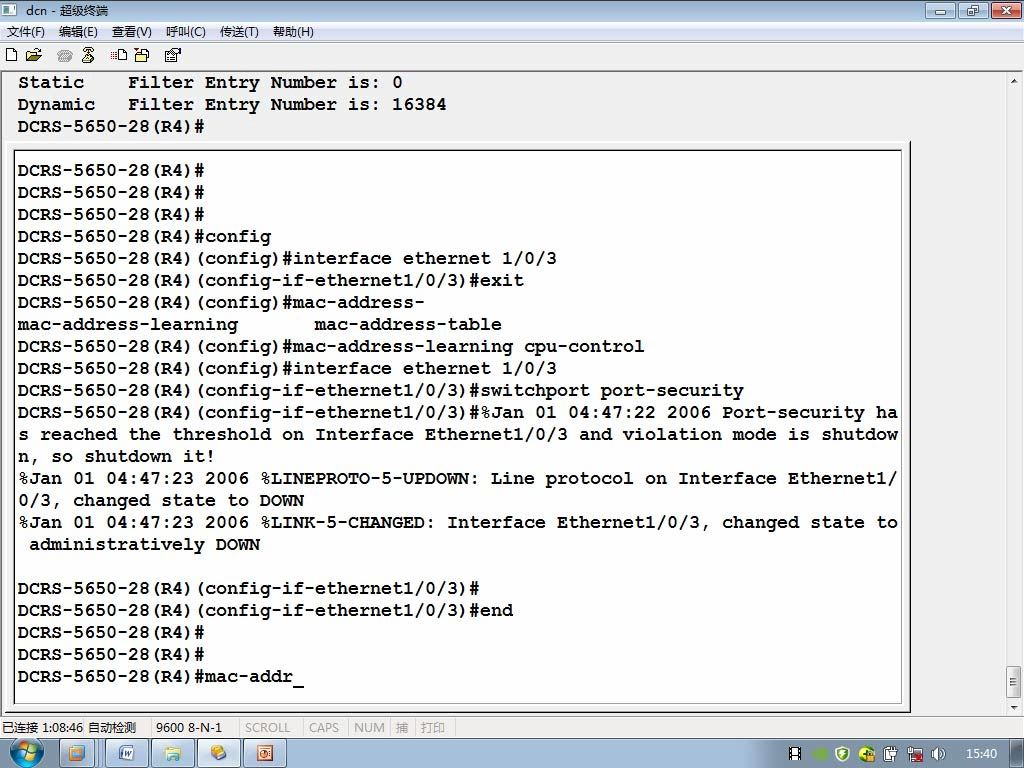The height and width of the screenshot is (768, 1024).
Task: Open the 帮助(H) menu
Action: [x=293, y=31]
